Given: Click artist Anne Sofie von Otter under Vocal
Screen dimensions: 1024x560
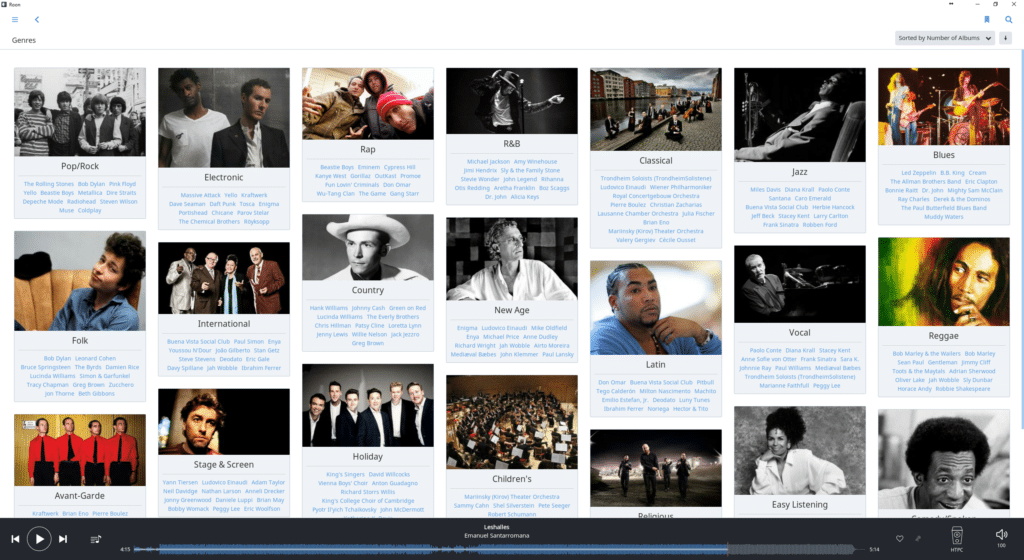Looking at the screenshot, I should tap(768, 359).
